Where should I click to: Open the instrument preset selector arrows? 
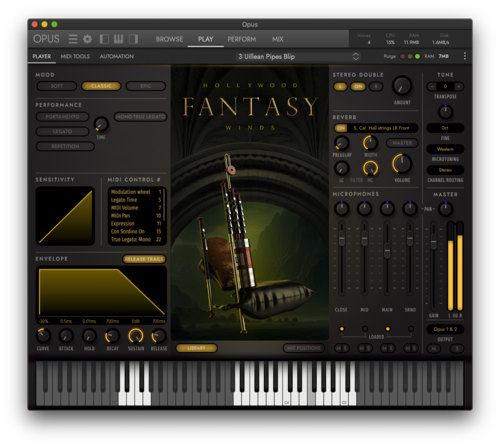(356, 56)
